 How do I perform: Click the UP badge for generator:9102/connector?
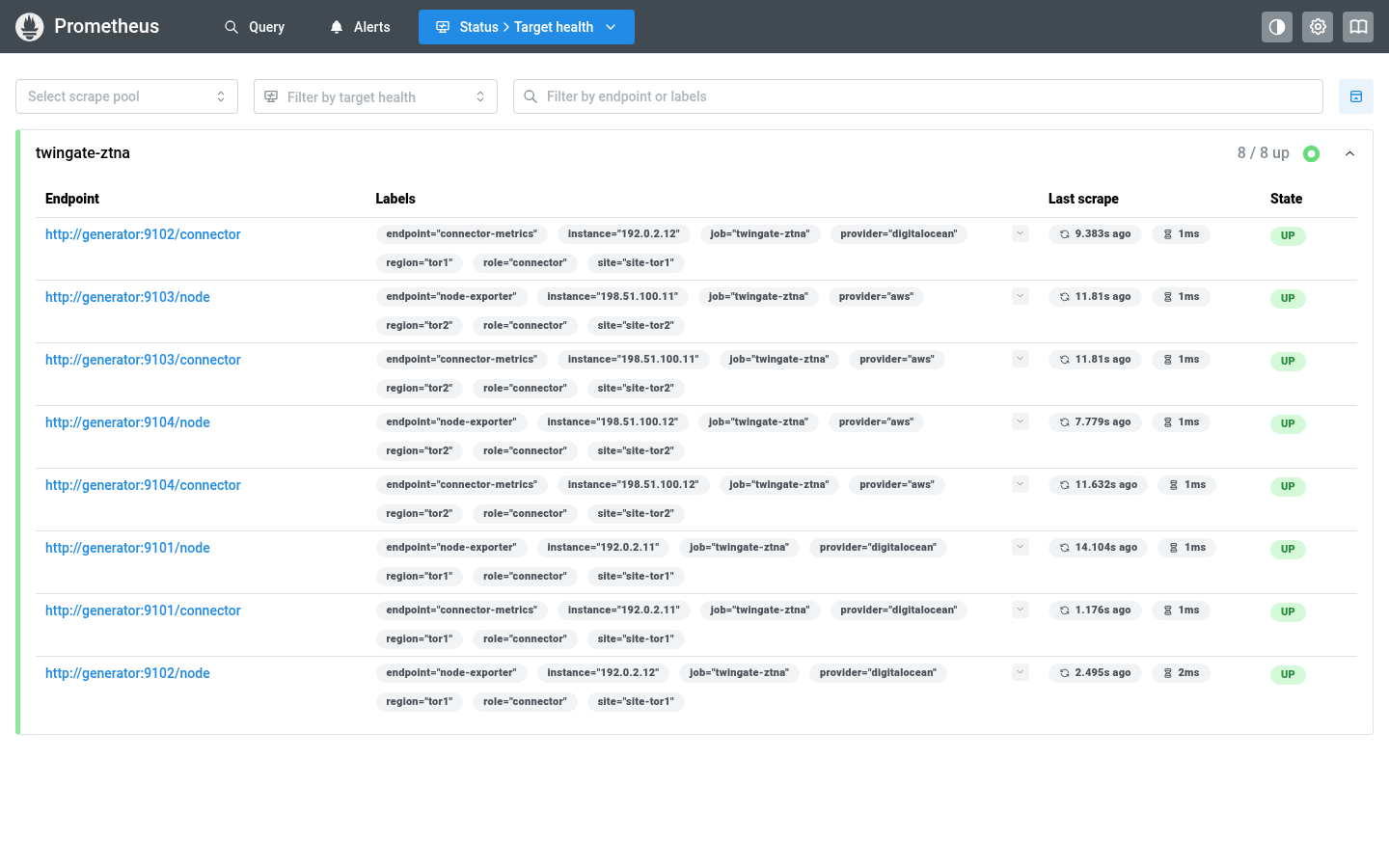[1288, 235]
